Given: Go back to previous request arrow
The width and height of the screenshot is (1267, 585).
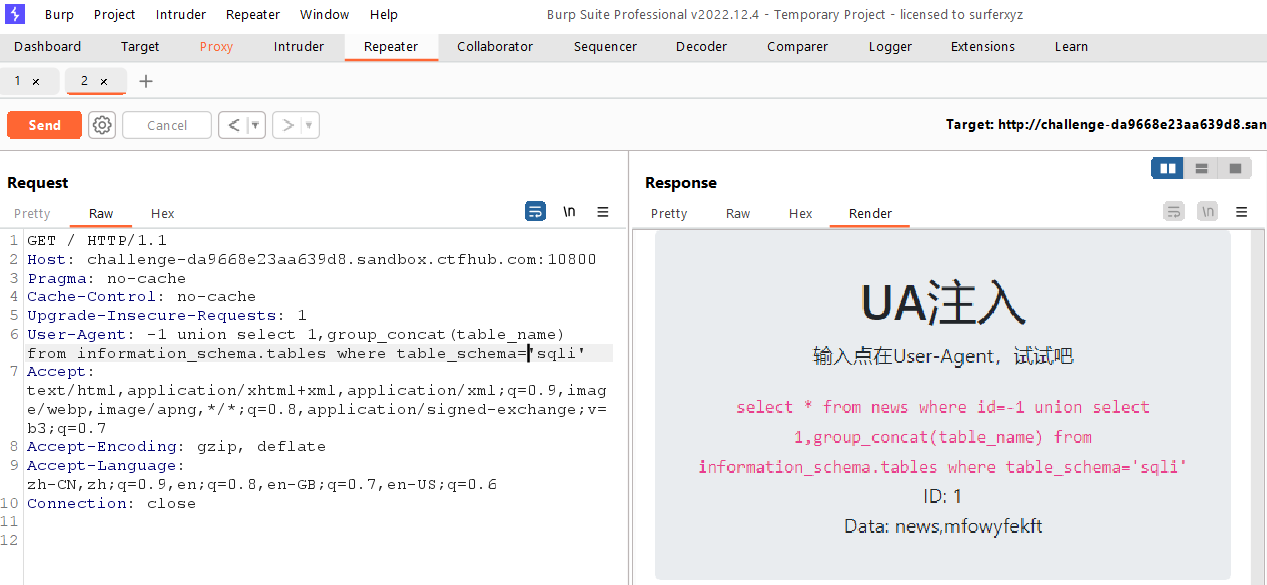Looking at the screenshot, I should pyautogui.click(x=233, y=125).
